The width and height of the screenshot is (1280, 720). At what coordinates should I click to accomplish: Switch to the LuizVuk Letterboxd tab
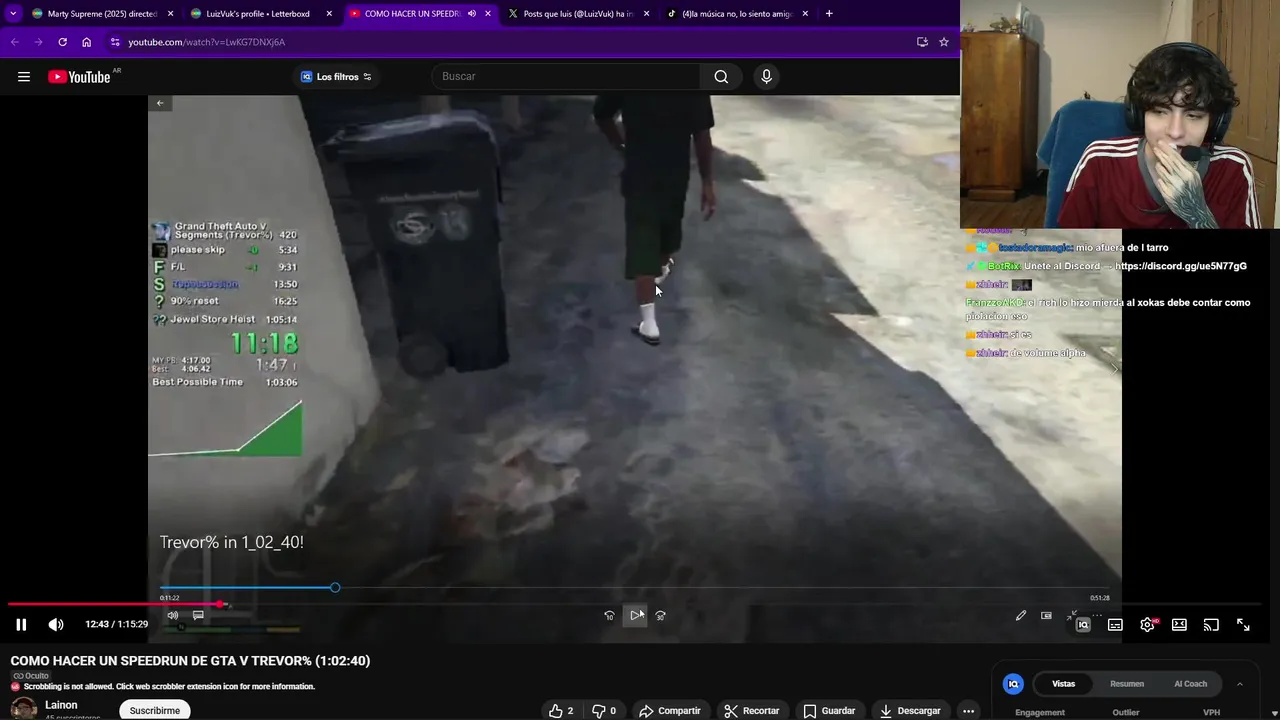pyautogui.click(x=258, y=14)
